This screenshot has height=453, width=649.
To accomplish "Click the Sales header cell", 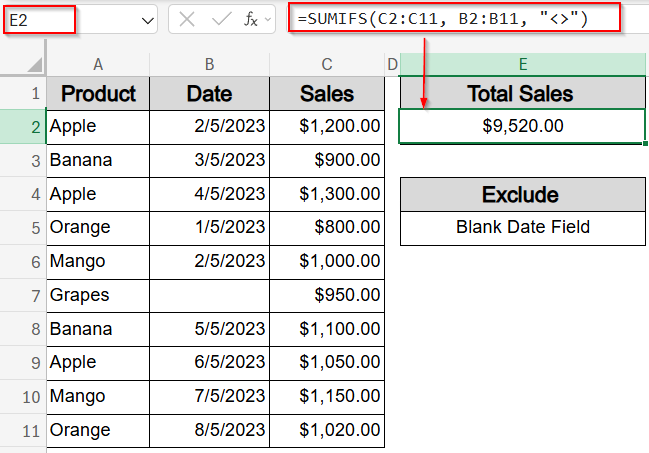I will (x=327, y=94).
